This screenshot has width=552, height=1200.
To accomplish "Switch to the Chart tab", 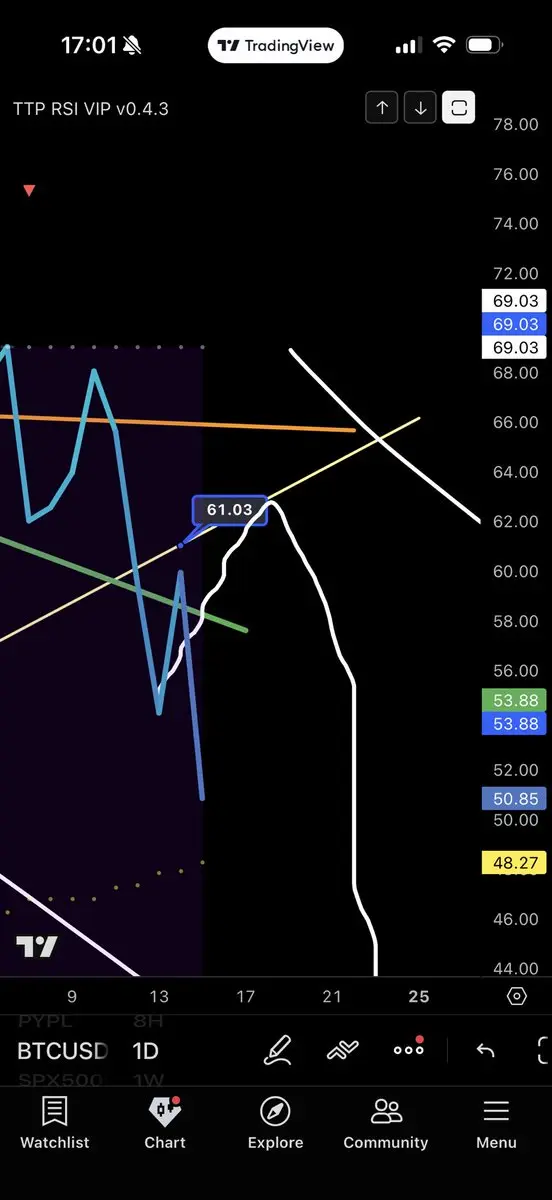I will click(165, 1122).
